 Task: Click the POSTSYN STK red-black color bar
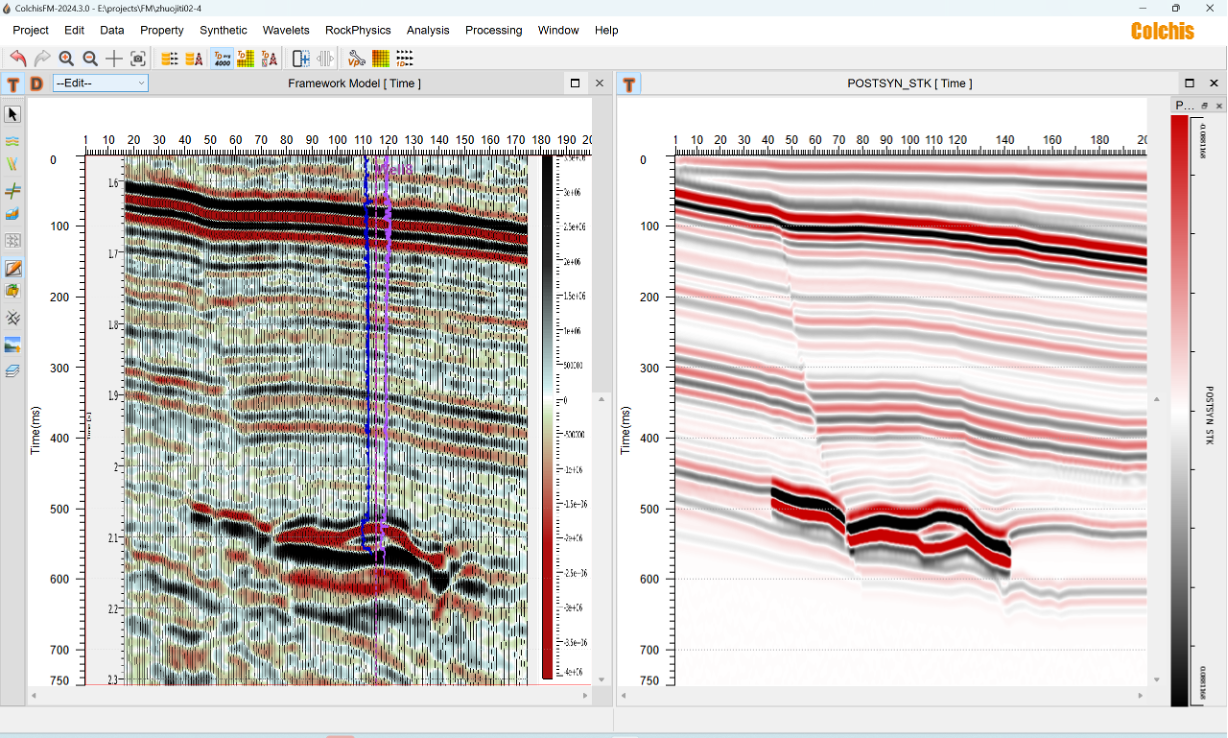pyautogui.click(x=1180, y=410)
